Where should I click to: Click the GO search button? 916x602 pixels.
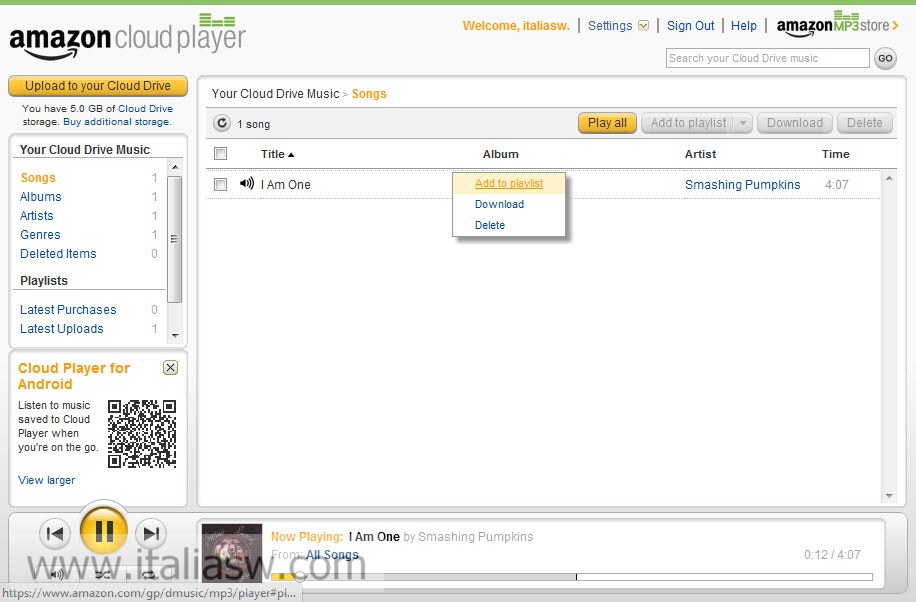[x=885, y=58]
